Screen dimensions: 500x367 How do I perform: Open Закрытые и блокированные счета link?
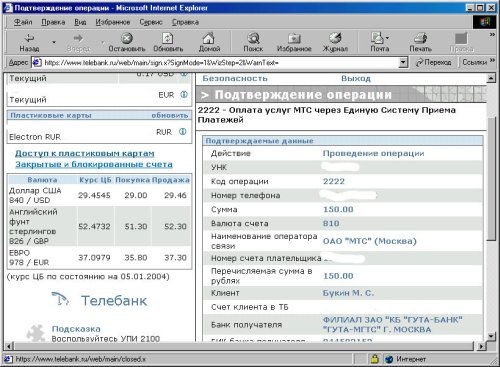tap(94, 164)
